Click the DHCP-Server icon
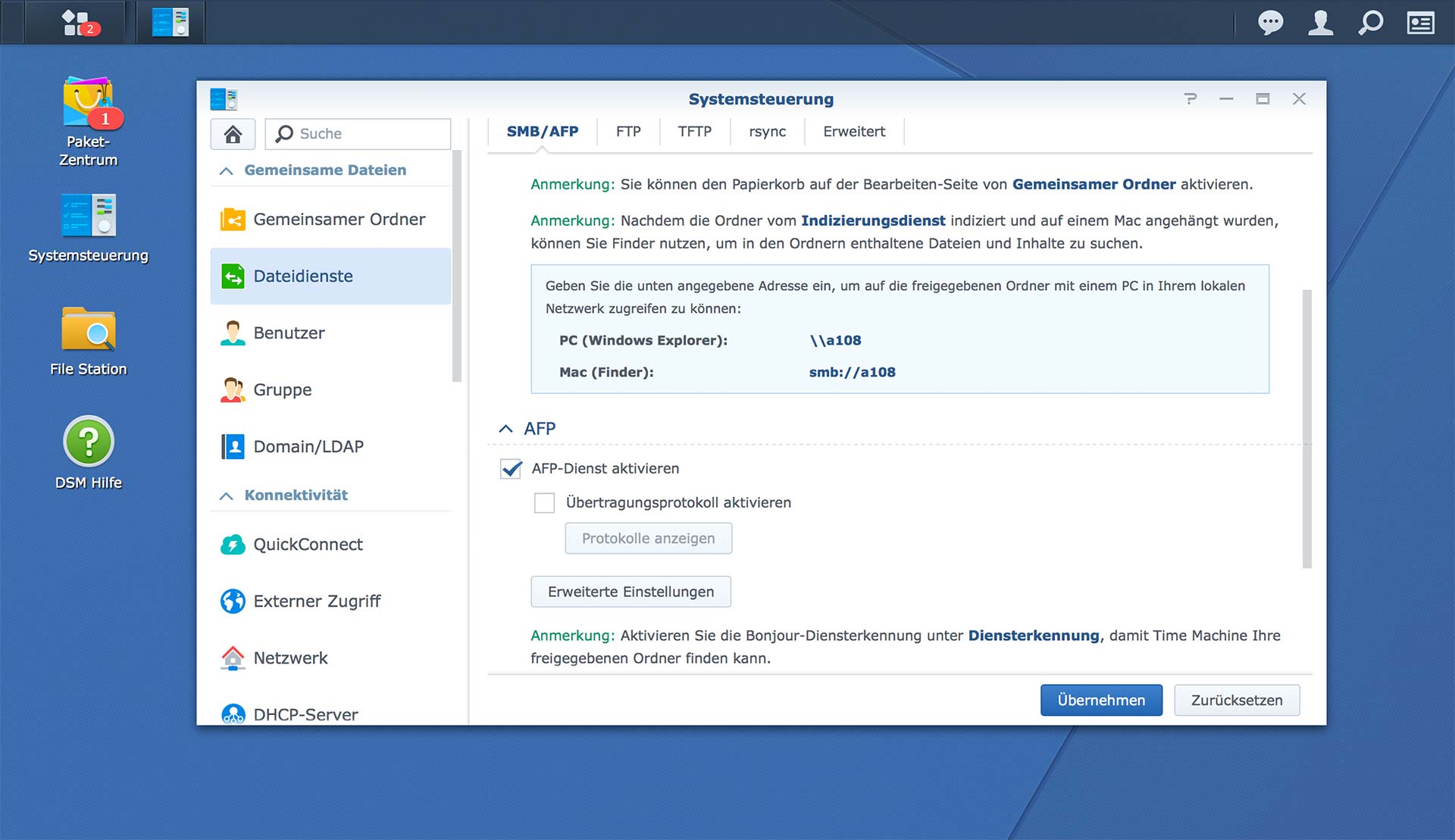The height and width of the screenshot is (840, 1455). pos(233,714)
